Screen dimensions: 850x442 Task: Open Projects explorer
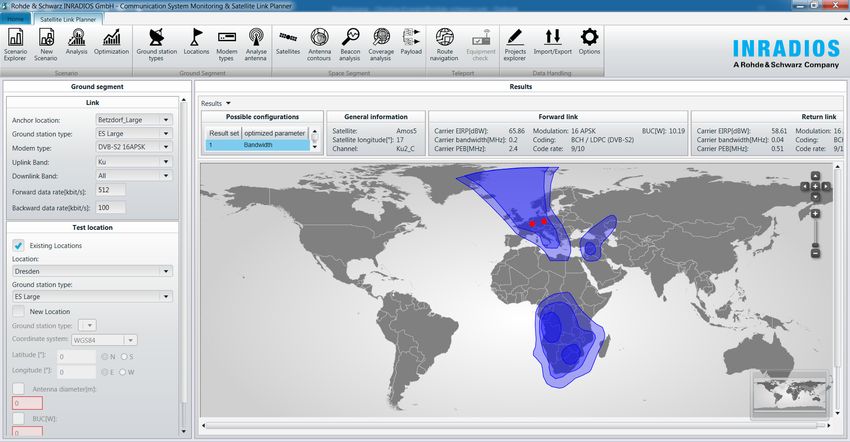tap(514, 44)
